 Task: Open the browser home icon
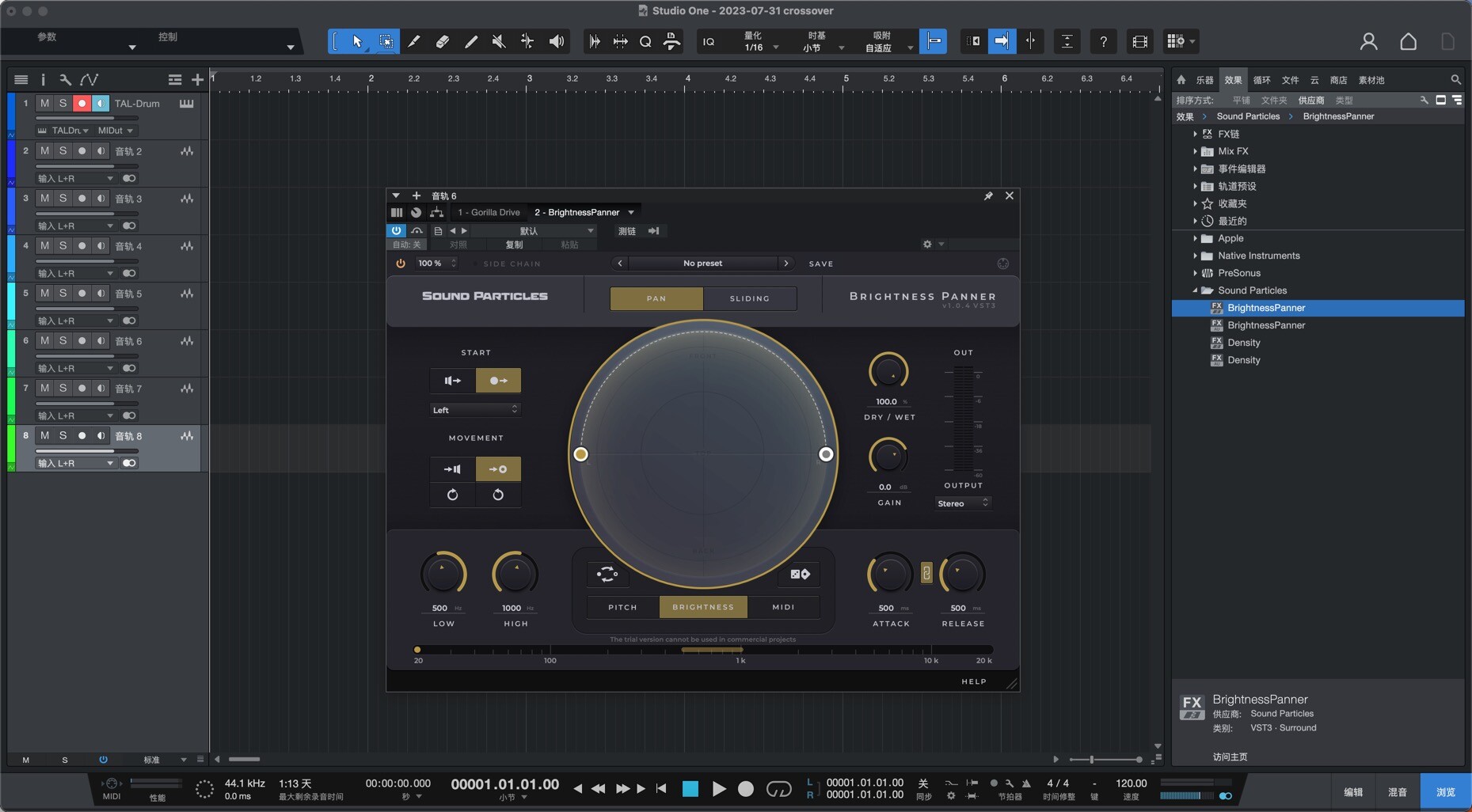(x=1181, y=79)
